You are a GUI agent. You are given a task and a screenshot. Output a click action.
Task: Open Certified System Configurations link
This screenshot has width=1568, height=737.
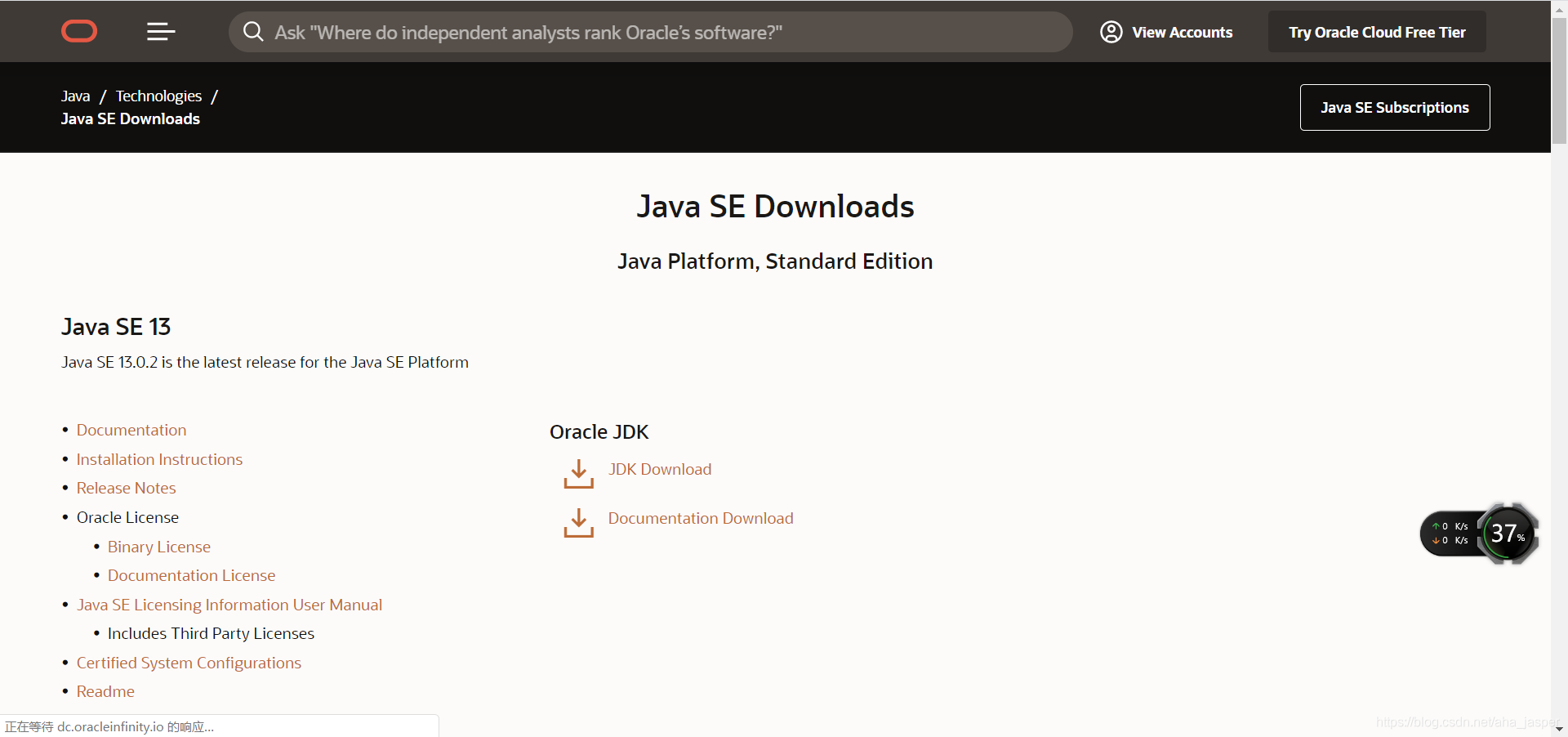pyautogui.click(x=189, y=663)
